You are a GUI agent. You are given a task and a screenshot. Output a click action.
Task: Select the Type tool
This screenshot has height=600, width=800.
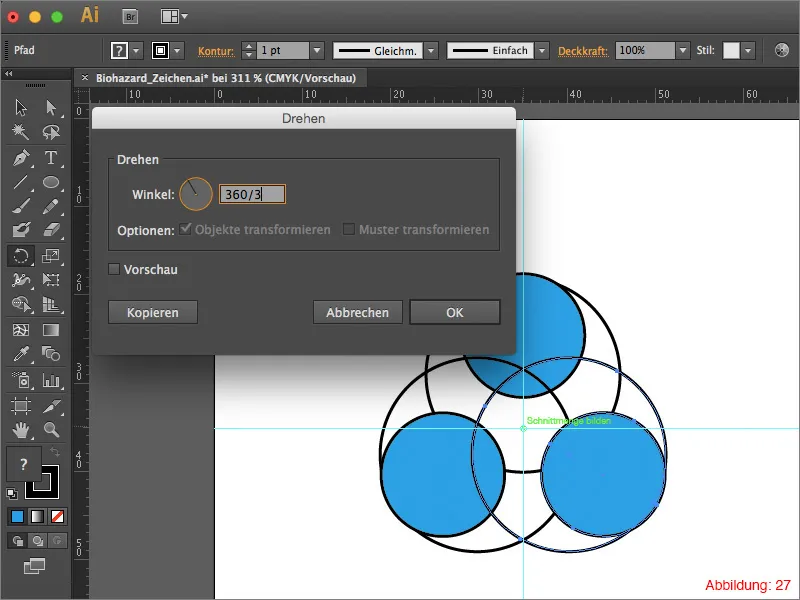coord(51,158)
